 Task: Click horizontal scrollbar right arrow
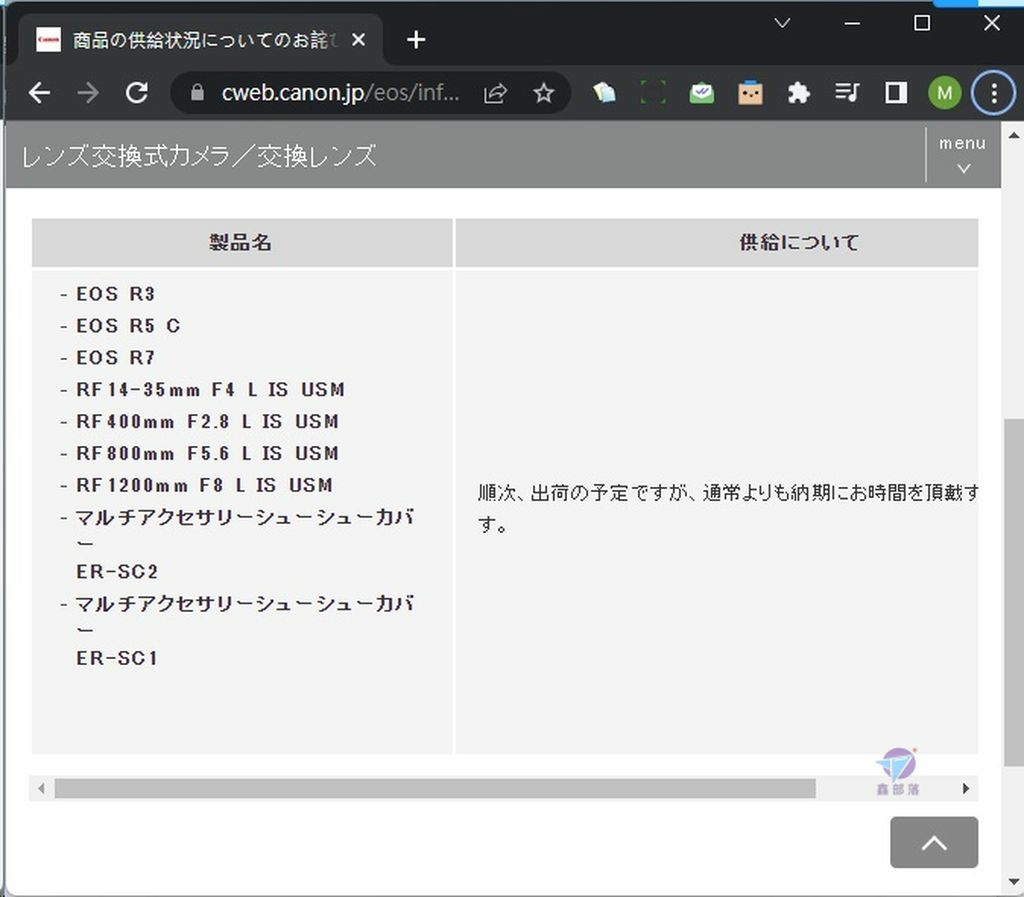[965, 789]
